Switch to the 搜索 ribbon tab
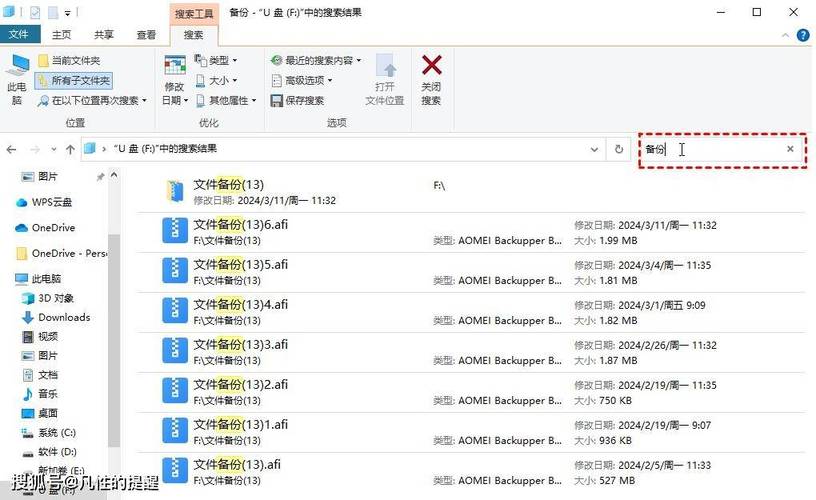 click(x=194, y=34)
